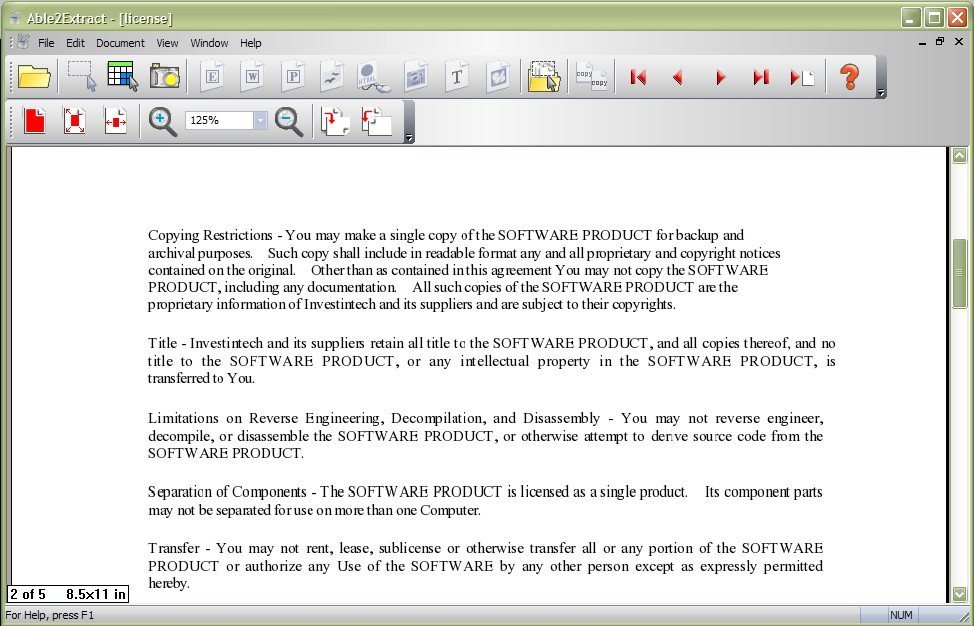The image size is (974, 626).
Task: Rotate the page clockwise
Action: pos(334,121)
